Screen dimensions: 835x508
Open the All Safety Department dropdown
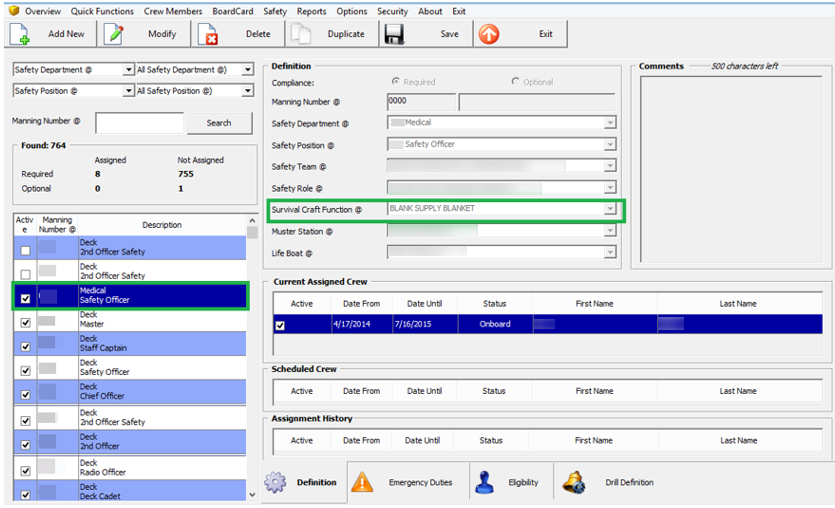248,70
